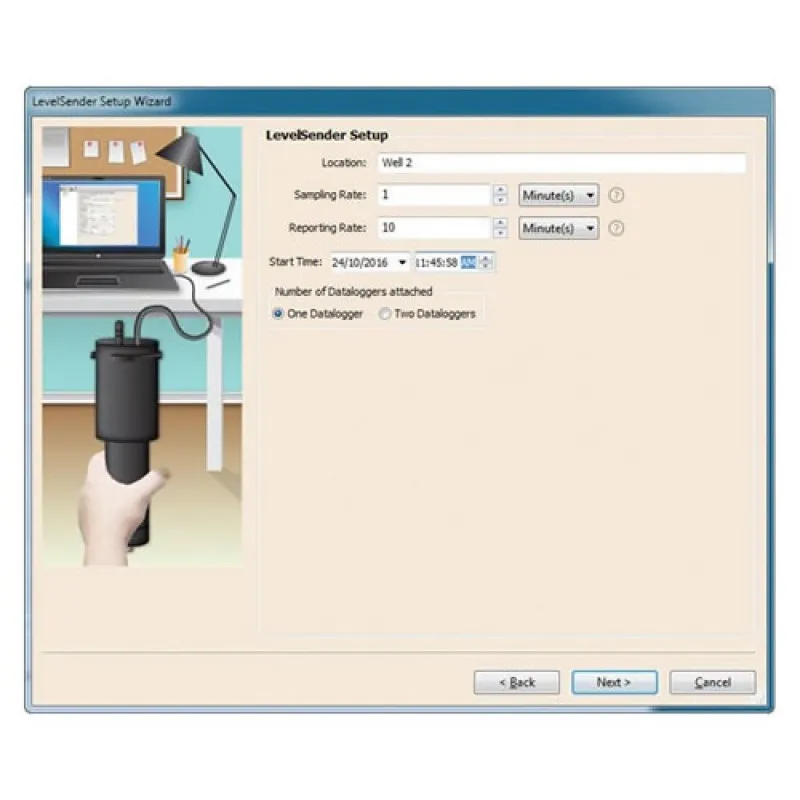Increment Reporting Rate using up arrow

pos(499,224)
